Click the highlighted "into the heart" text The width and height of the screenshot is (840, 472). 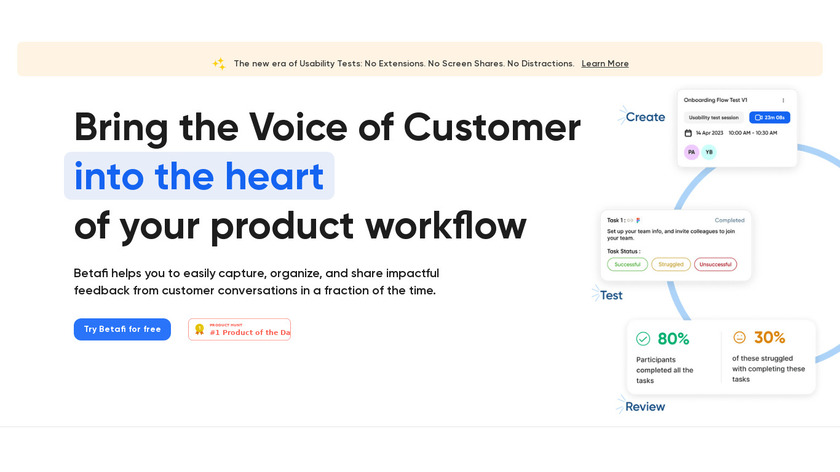coord(199,176)
